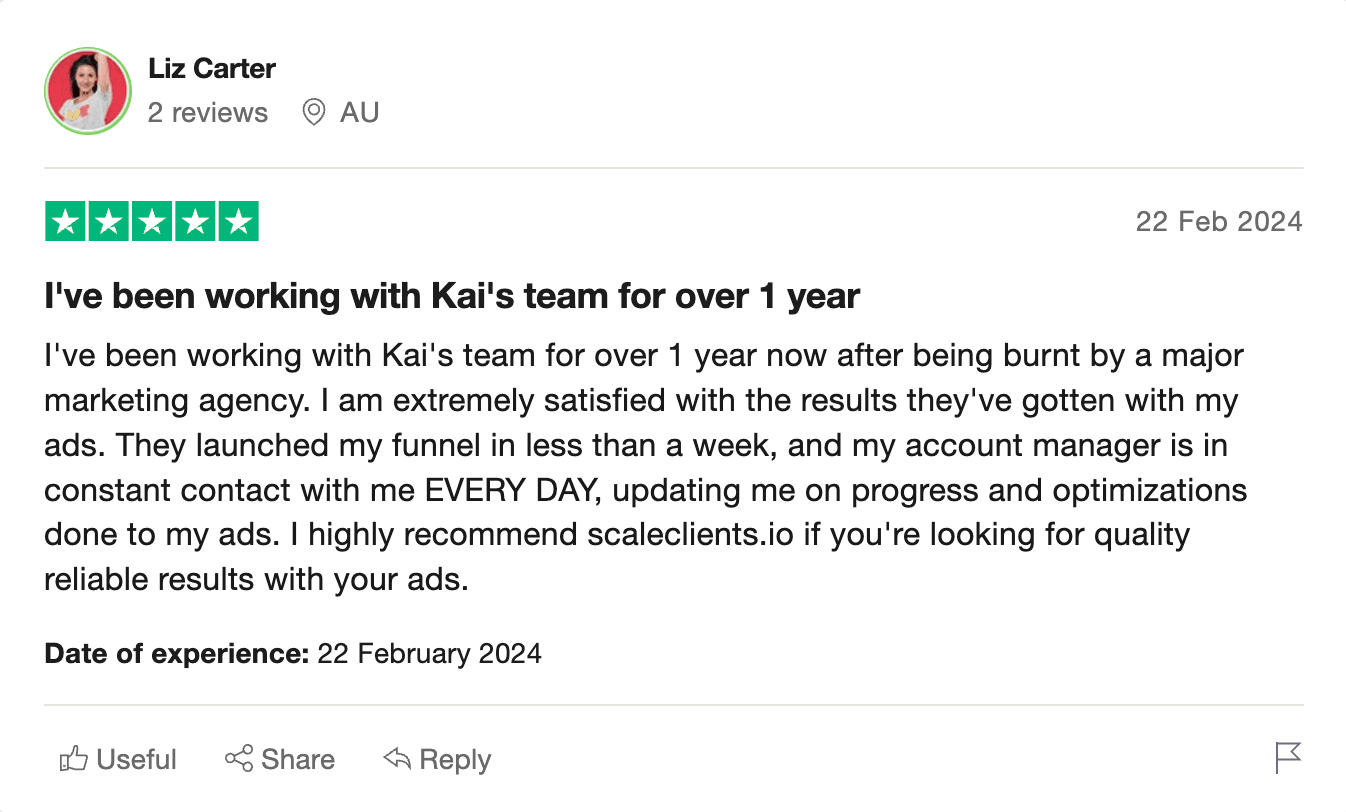Open the review title about Kai's team
The image size is (1346, 812).
pos(452,297)
